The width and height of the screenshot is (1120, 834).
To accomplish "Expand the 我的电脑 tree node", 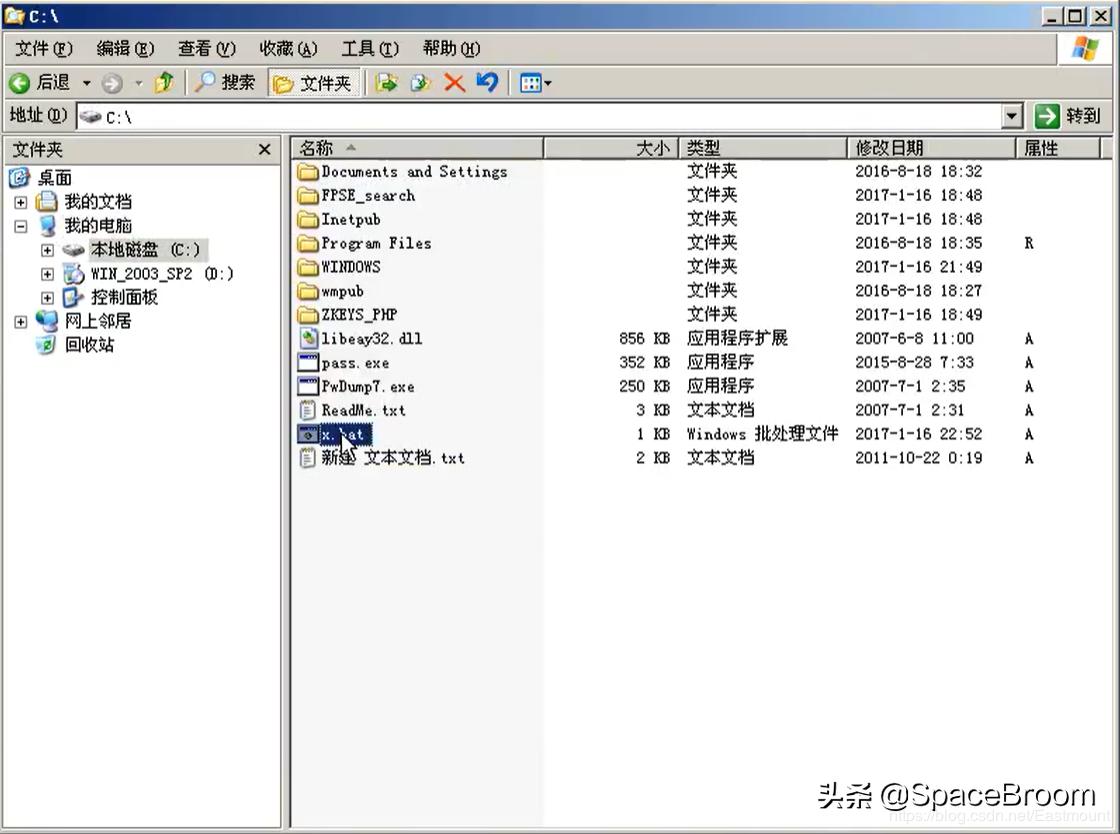I will tap(21, 225).
